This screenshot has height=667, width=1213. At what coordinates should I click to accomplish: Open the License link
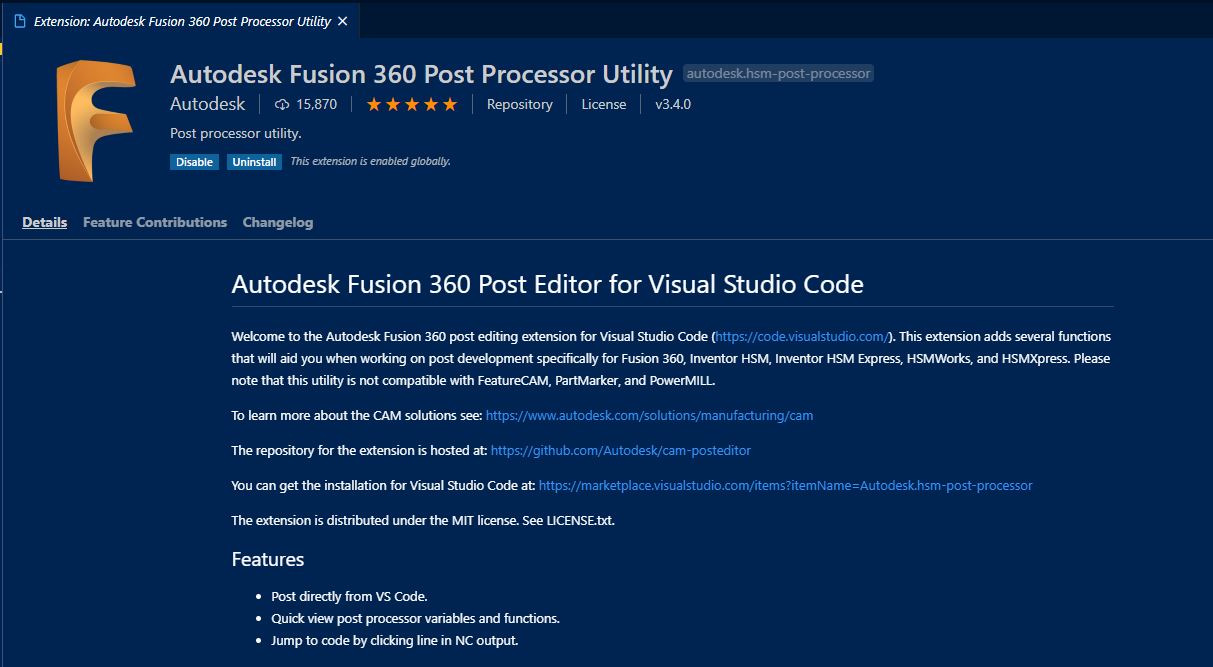[604, 104]
